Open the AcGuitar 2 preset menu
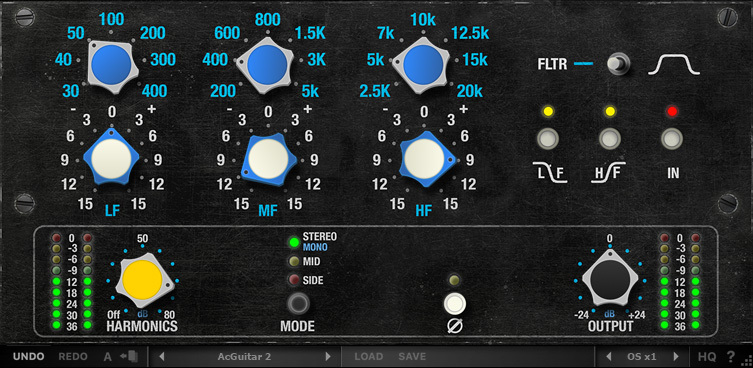The height and width of the screenshot is (368, 753). coord(244,356)
